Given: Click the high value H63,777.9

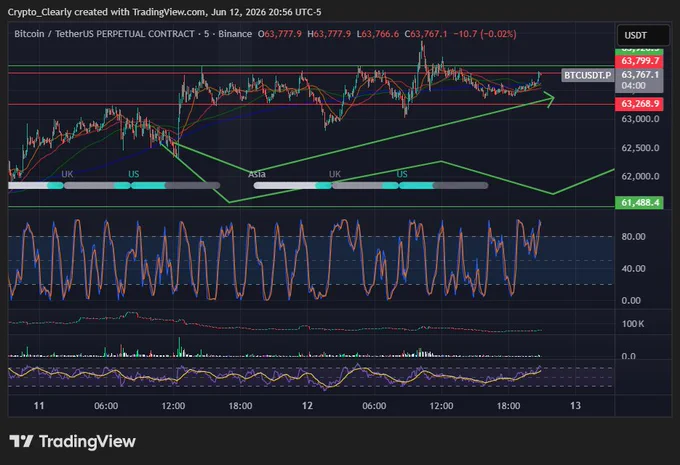Looking at the screenshot, I should pyautogui.click(x=329, y=34).
